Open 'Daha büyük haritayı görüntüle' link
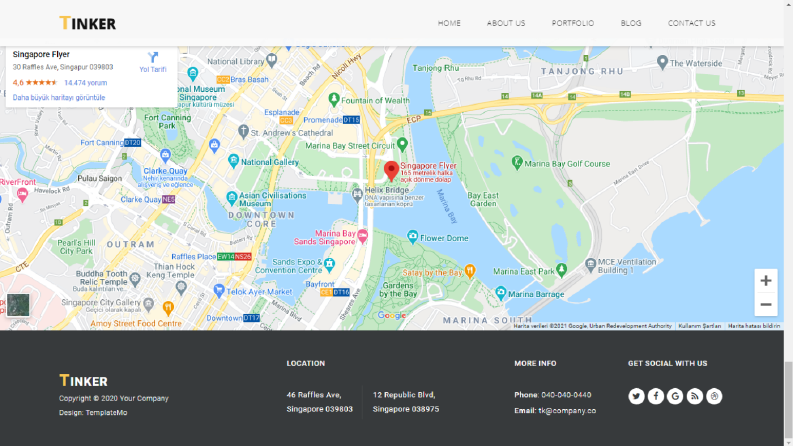 59,98
